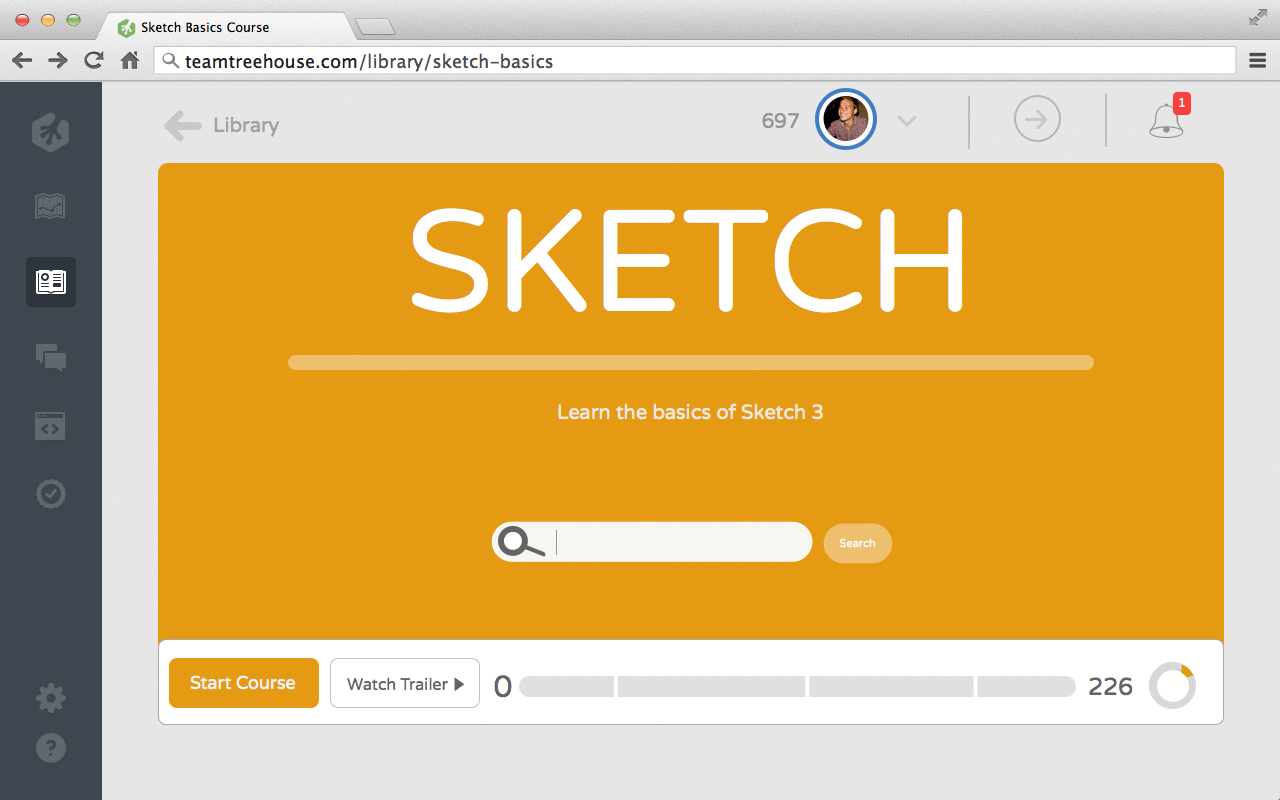Image resolution: width=1280 pixels, height=800 pixels.
Task: Expand the profile dropdown chevron
Action: [x=907, y=121]
